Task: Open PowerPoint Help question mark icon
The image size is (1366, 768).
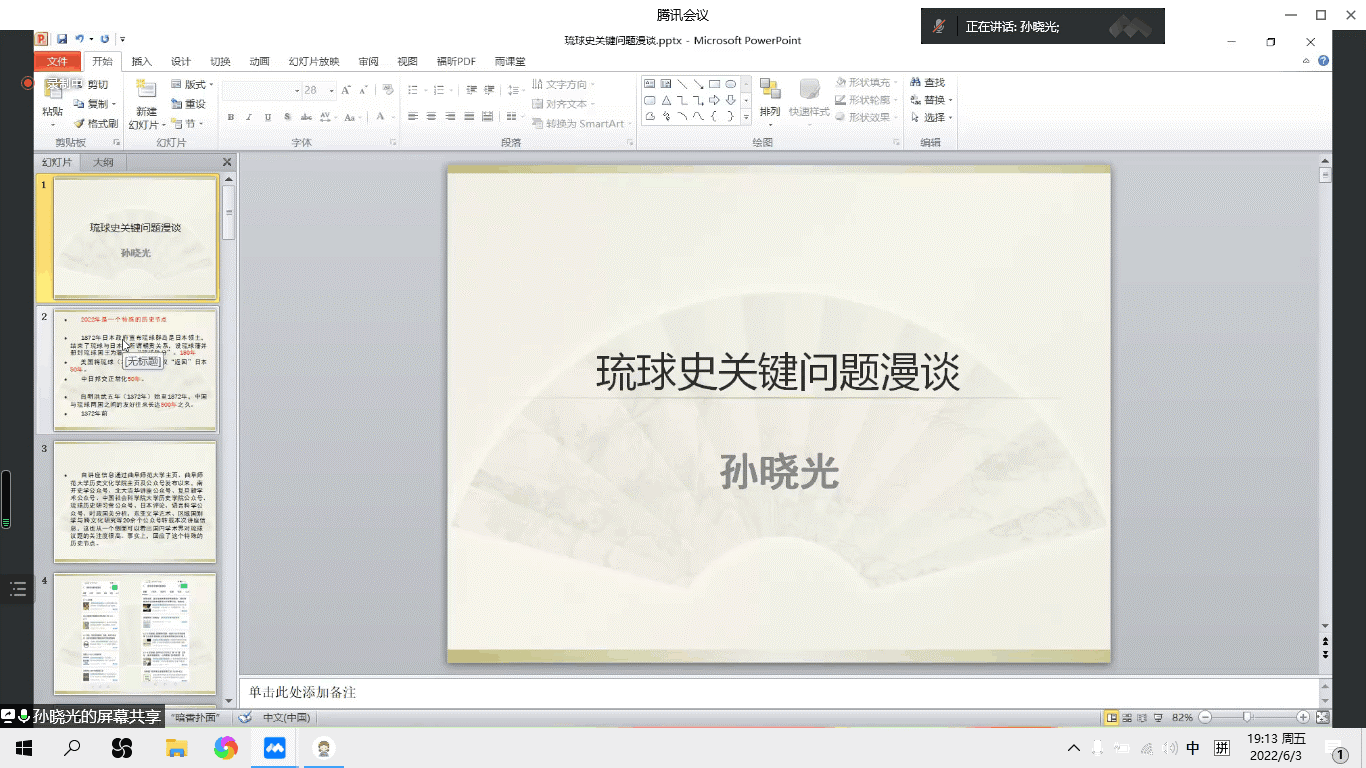Action: coord(1324,61)
